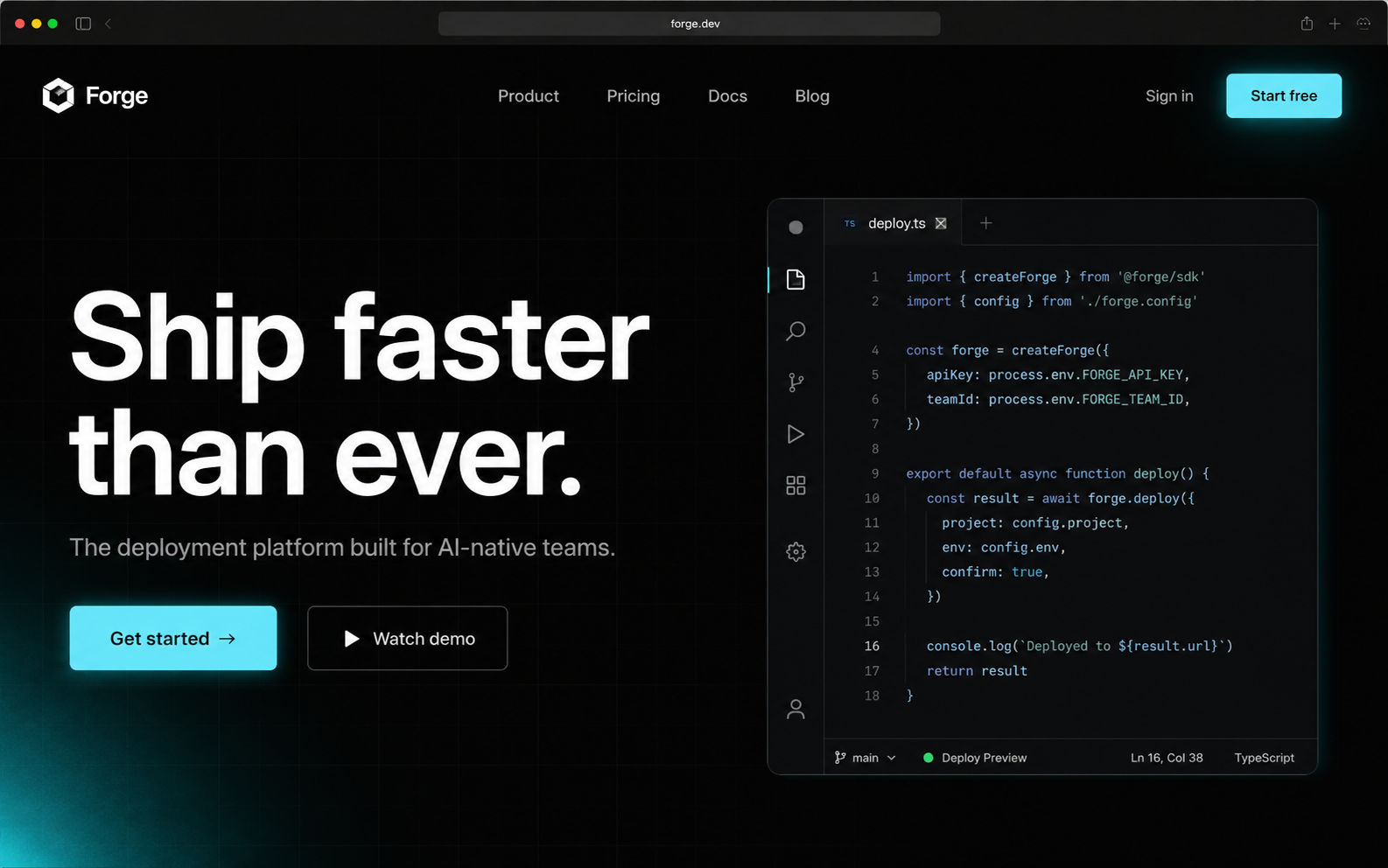Viewport: 1388px width, 868px height.
Task: Click the round dot icon atop editor sidebar
Action: (x=796, y=227)
